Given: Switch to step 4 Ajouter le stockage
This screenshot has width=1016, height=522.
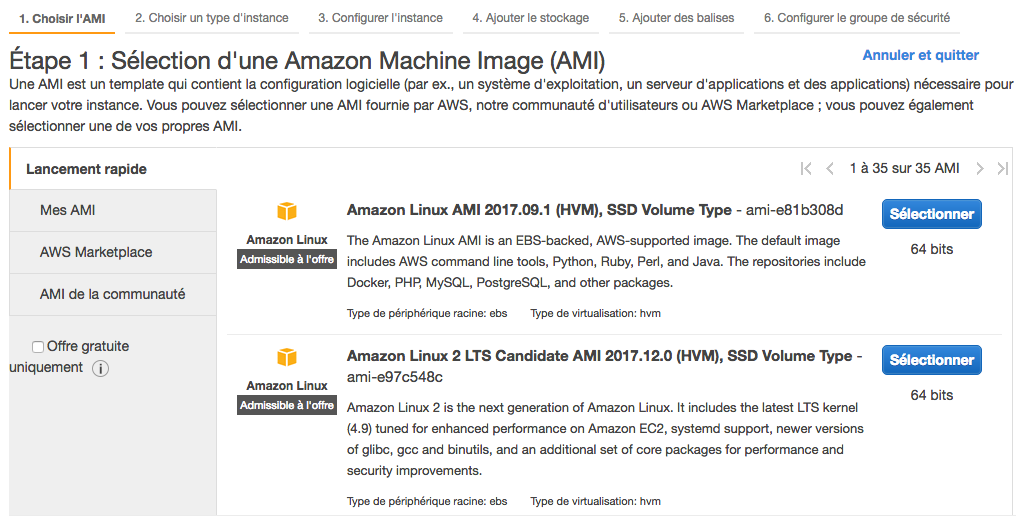Looking at the screenshot, I should 530,18.
